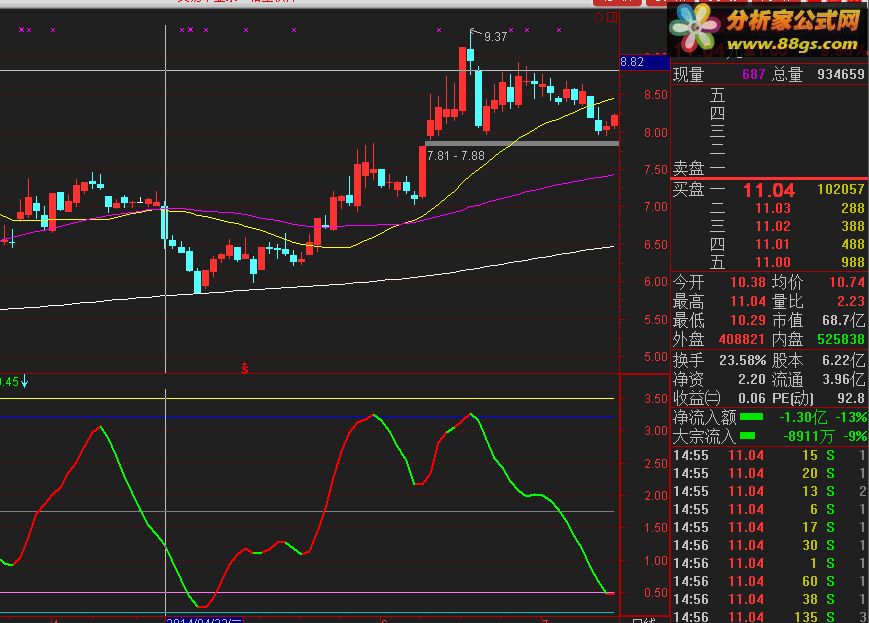
Task: Click the blue 8.82 crosshair price tag
Action: pos(644,62)
